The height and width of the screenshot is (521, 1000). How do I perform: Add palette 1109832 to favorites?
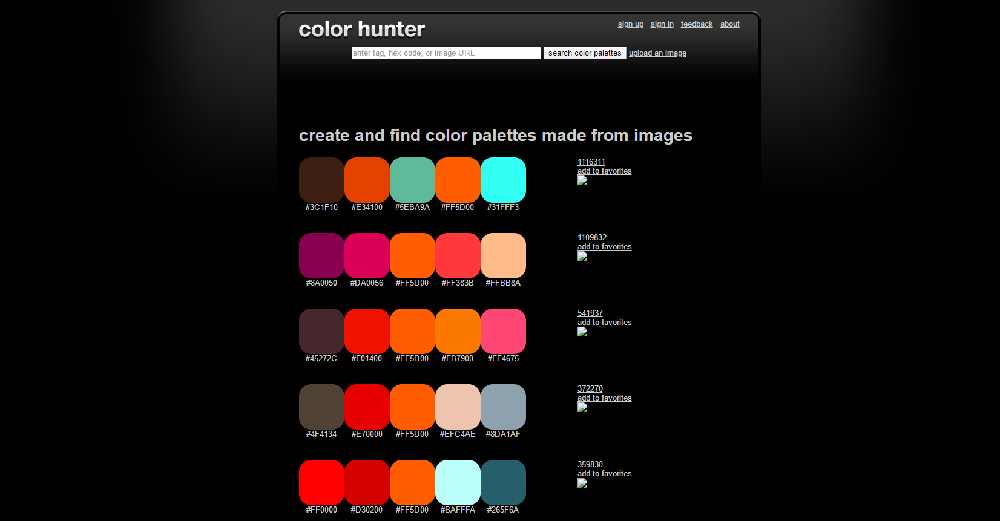(604, 247)
